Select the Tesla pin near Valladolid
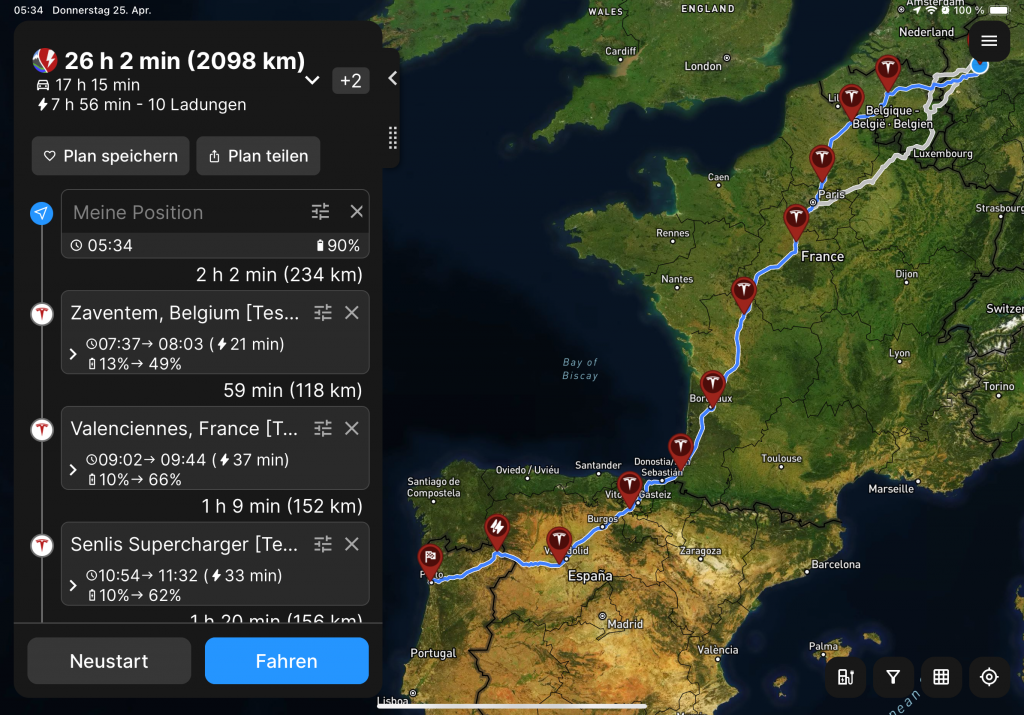1024x715 pixels. click(559, 543)
